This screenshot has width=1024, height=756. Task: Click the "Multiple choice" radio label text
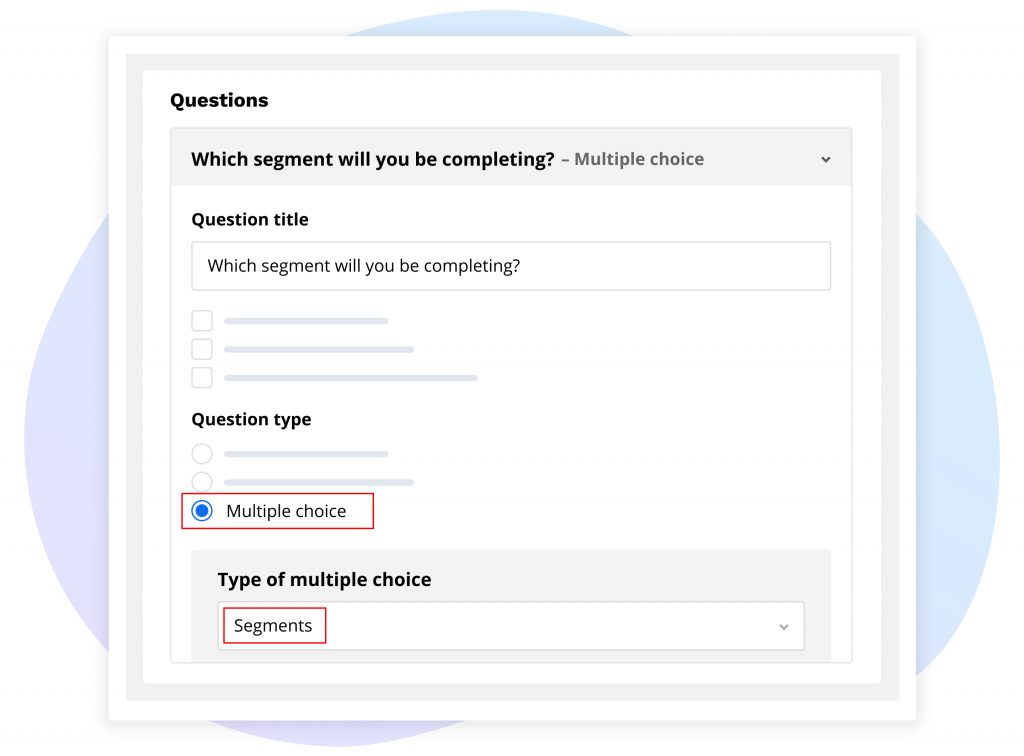(286, 511)
